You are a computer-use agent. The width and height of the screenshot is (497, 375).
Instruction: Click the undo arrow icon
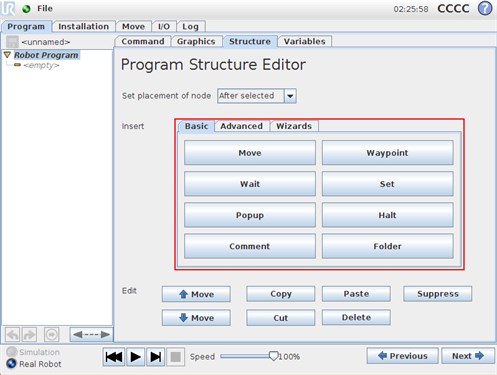coord(13,334)
